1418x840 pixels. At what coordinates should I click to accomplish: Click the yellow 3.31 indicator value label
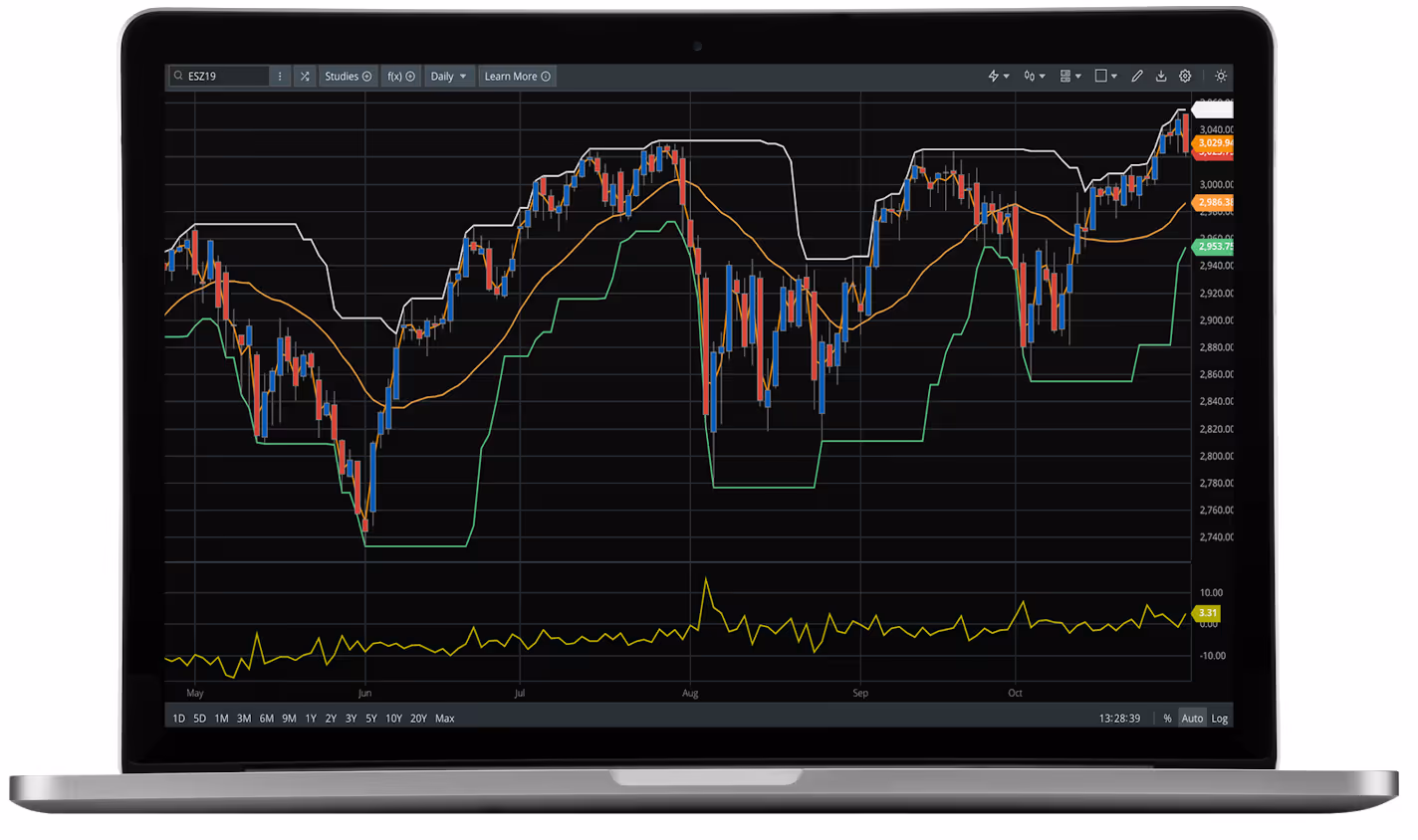[x=1207, y=613]
